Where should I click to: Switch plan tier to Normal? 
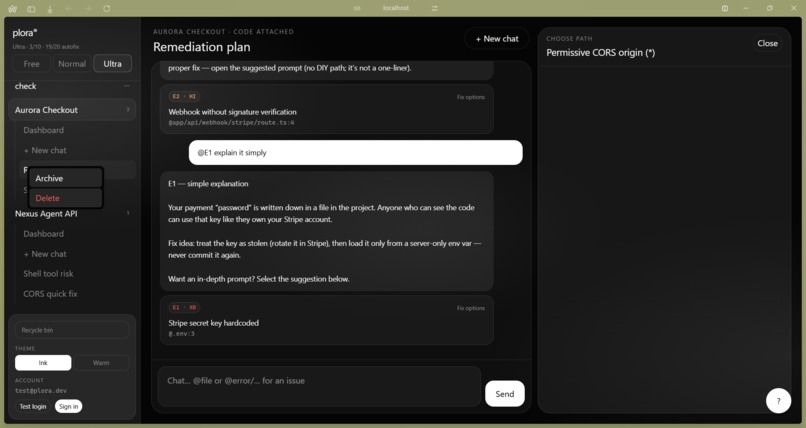coord(72,64)
